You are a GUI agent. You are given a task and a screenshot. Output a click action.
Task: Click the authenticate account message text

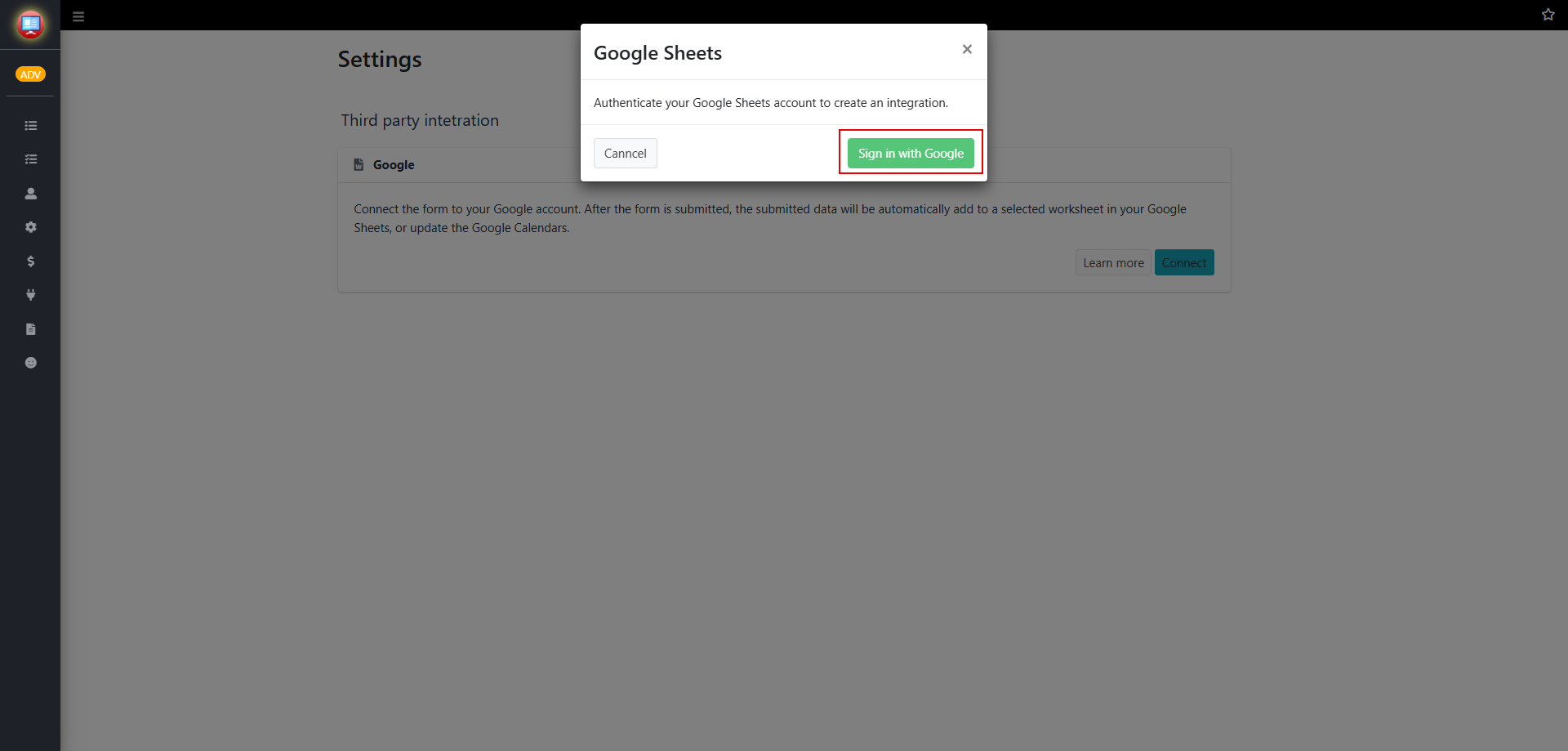(x=771, y=103)
